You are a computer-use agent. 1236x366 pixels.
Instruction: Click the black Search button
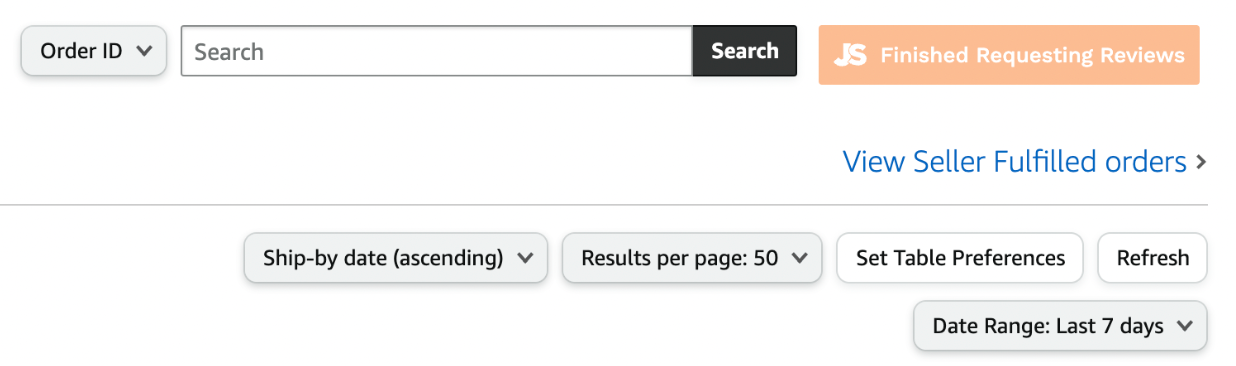click(x=745, y=51)
